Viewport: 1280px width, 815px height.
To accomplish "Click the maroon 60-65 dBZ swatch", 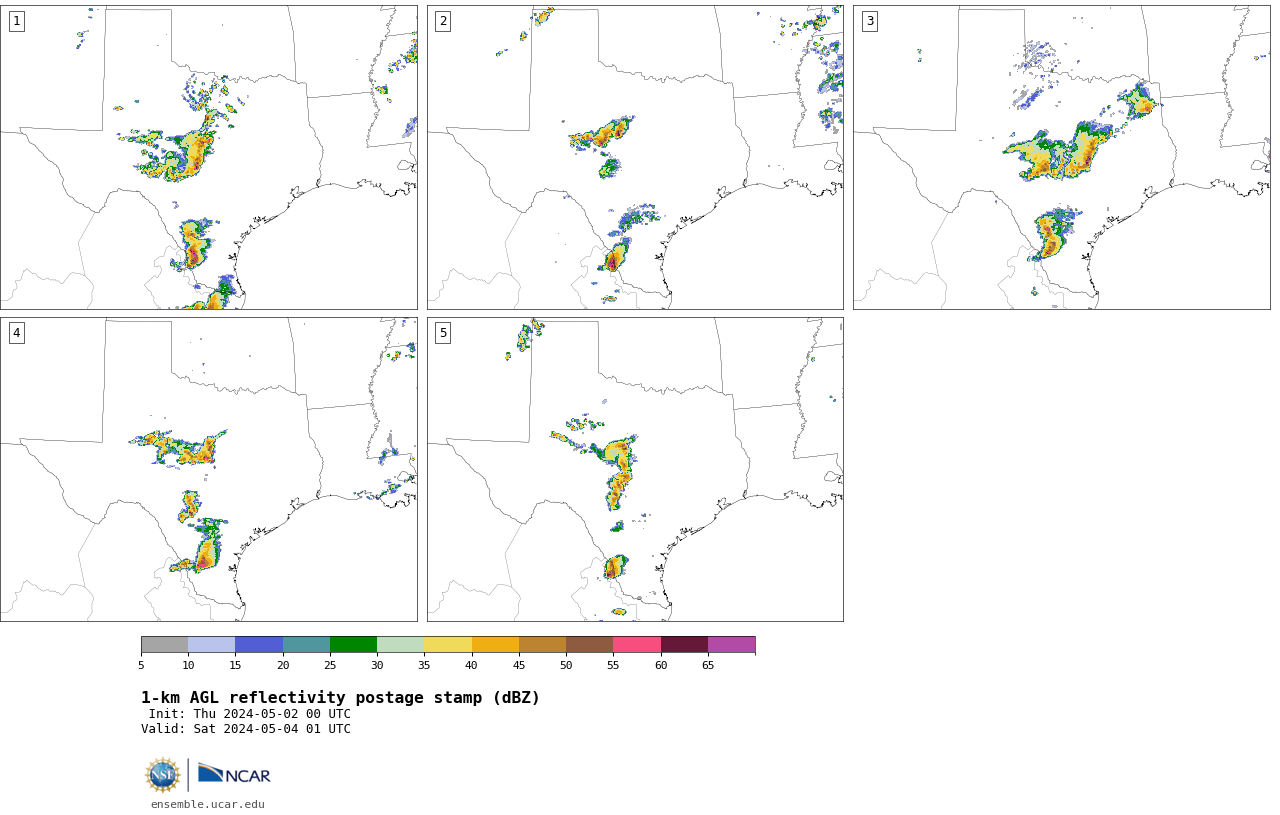I will tap(684, 644).
